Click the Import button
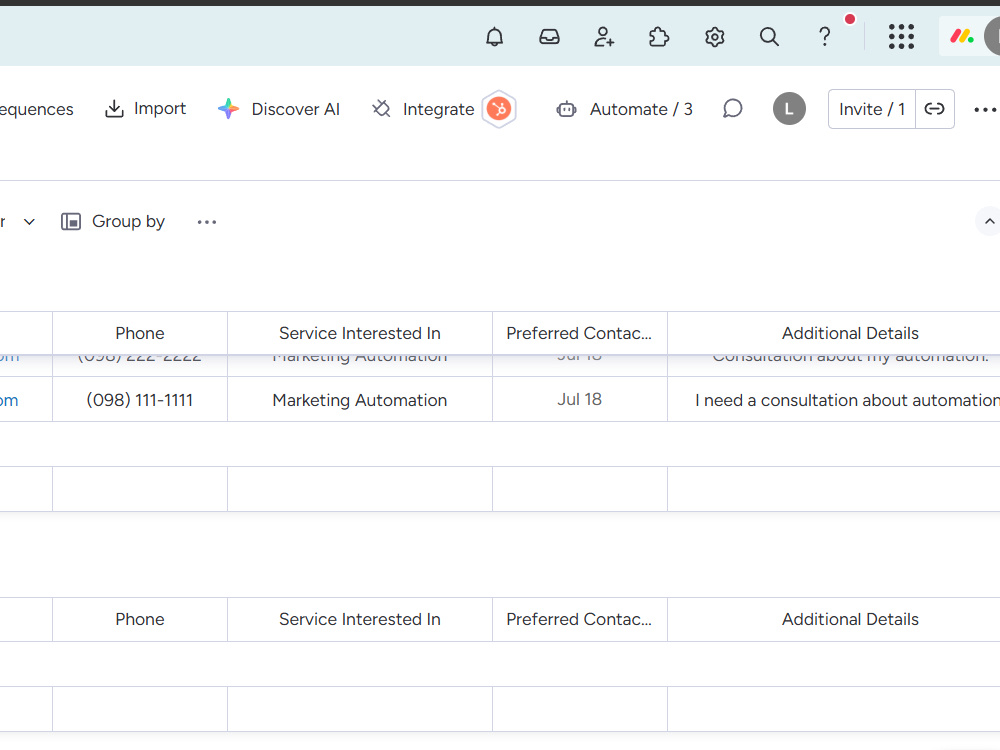This screenshot has width=1000, height=750. [x=145, y=109]
